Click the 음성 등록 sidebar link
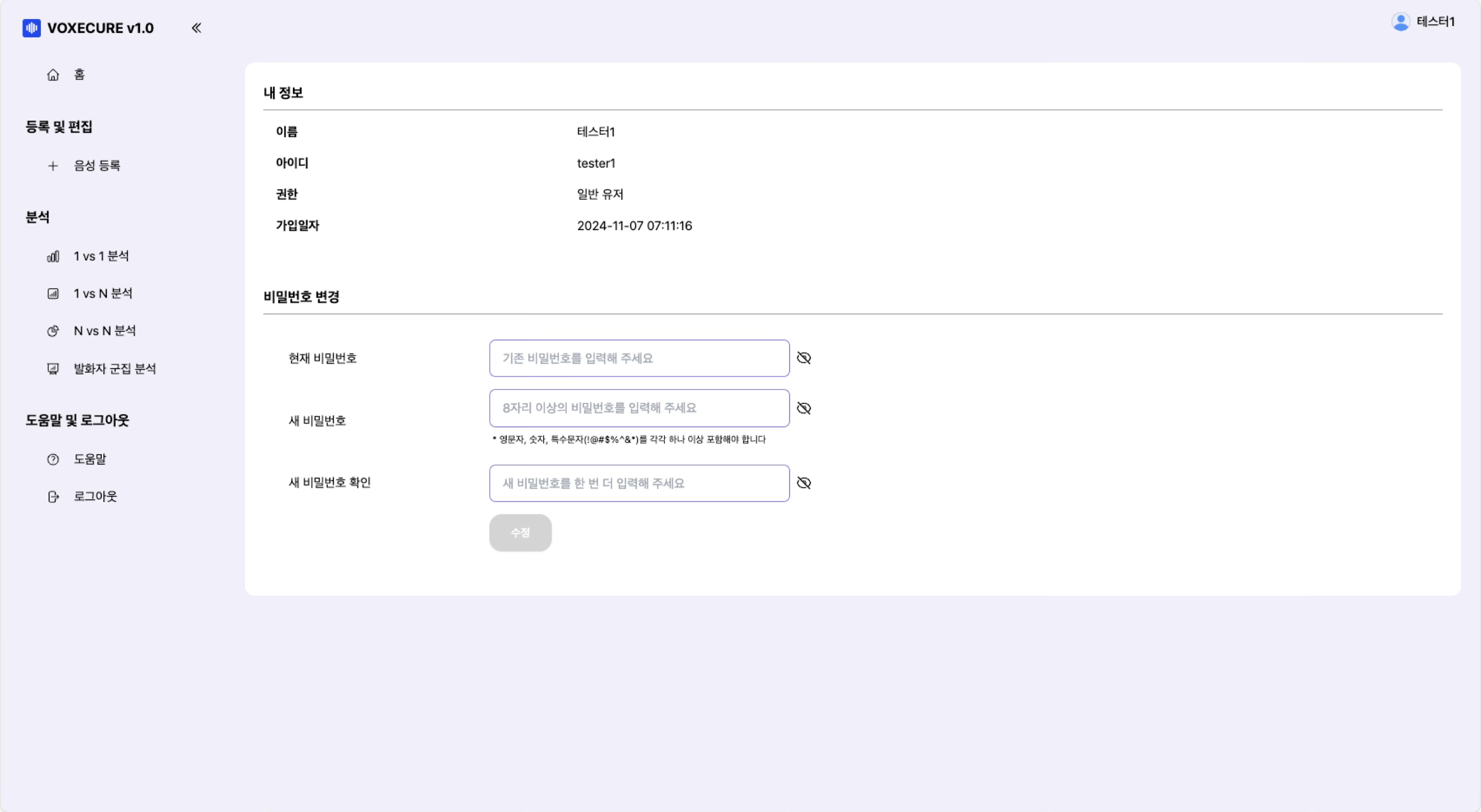The image size is (1481, 812). pos(97,166)
